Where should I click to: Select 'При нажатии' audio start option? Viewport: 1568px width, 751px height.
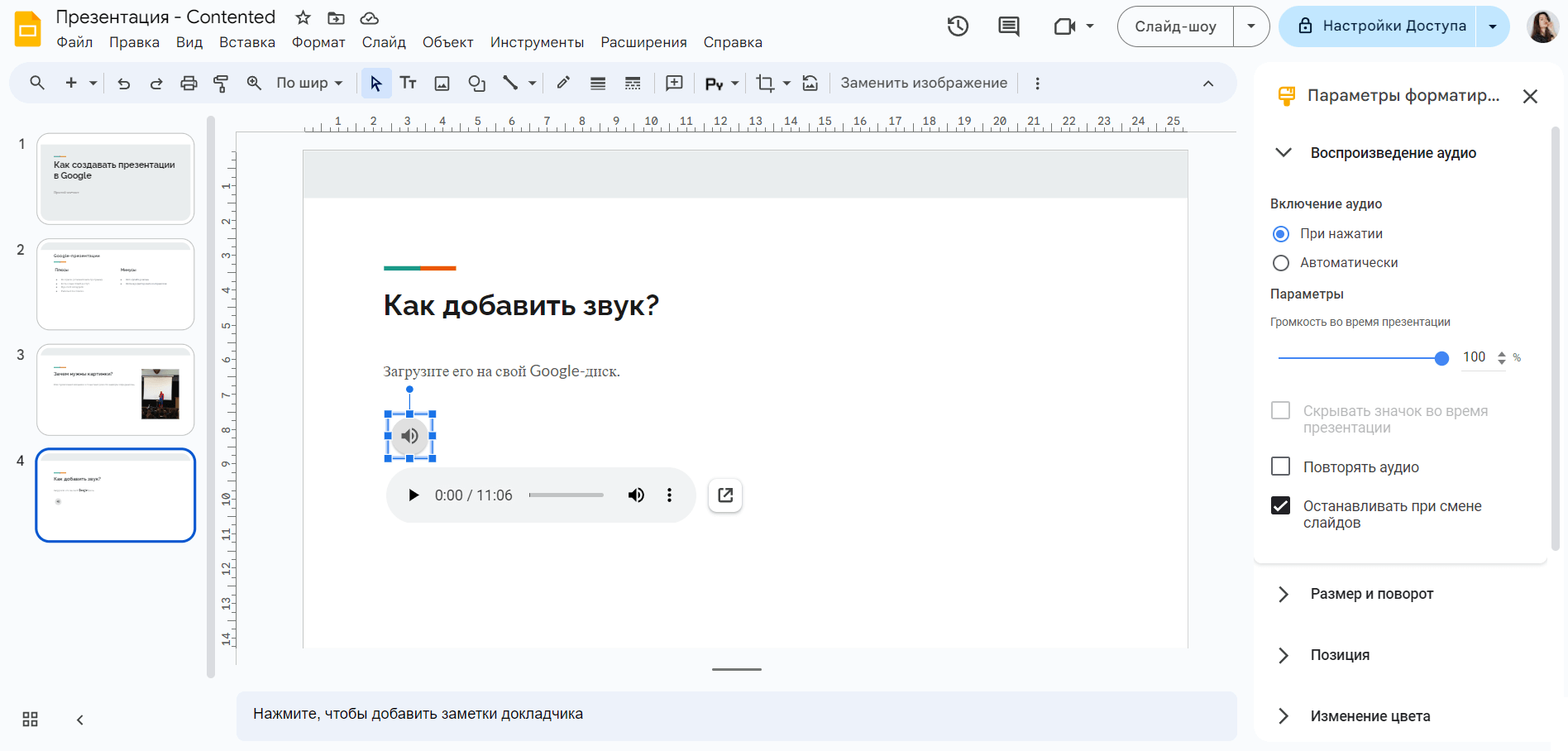[1281, 234]
